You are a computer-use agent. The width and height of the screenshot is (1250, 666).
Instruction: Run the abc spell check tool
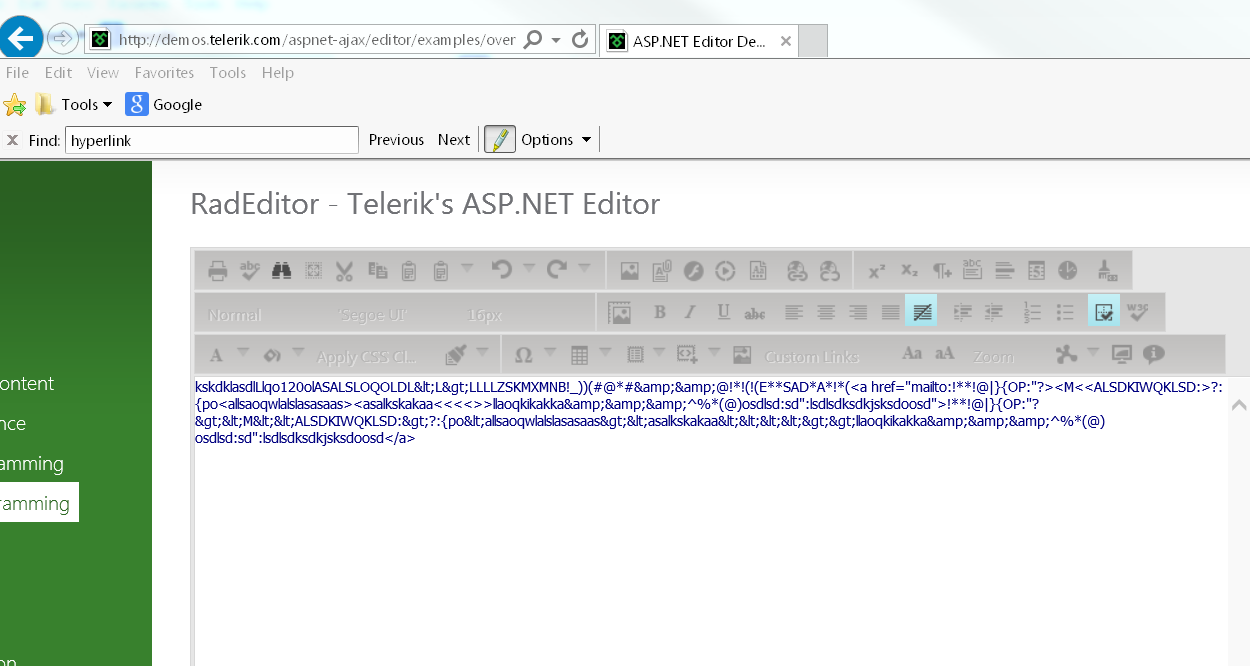[x=250, y=270]
